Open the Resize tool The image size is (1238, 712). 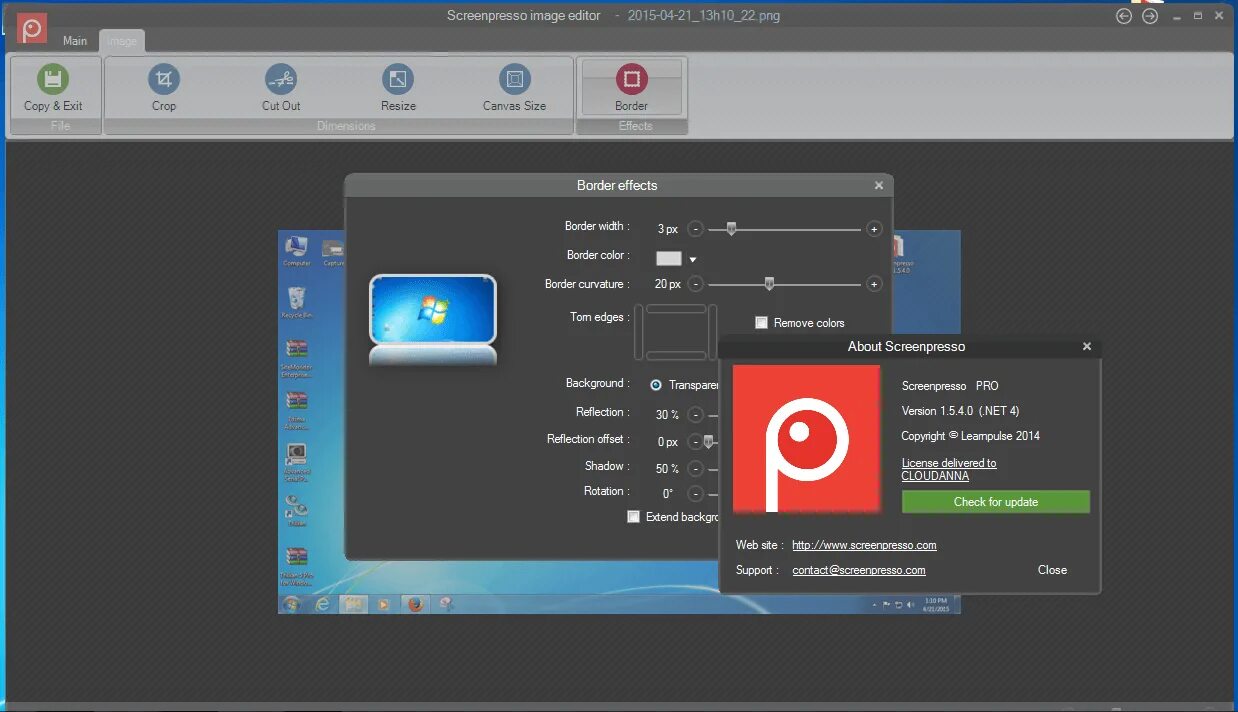coord(398,79)
